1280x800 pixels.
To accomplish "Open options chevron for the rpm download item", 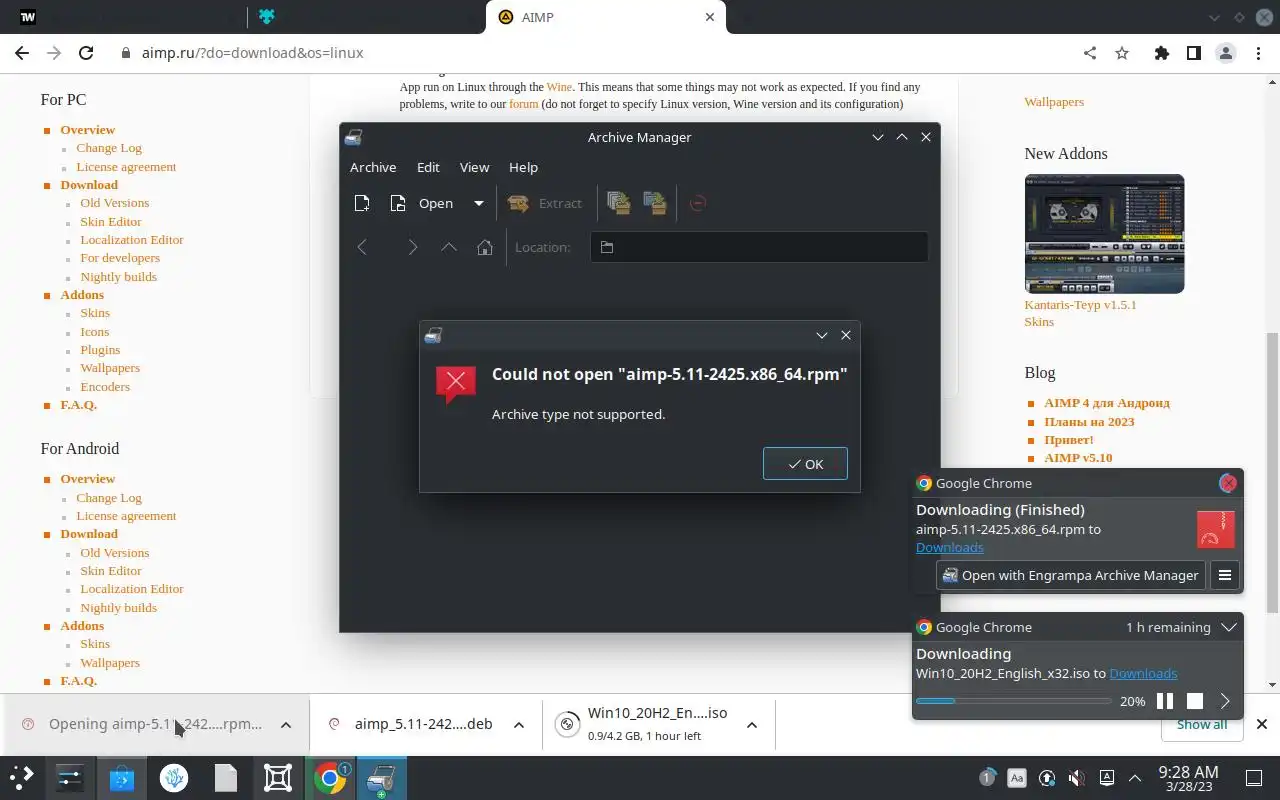I will [x=286, y=725].
